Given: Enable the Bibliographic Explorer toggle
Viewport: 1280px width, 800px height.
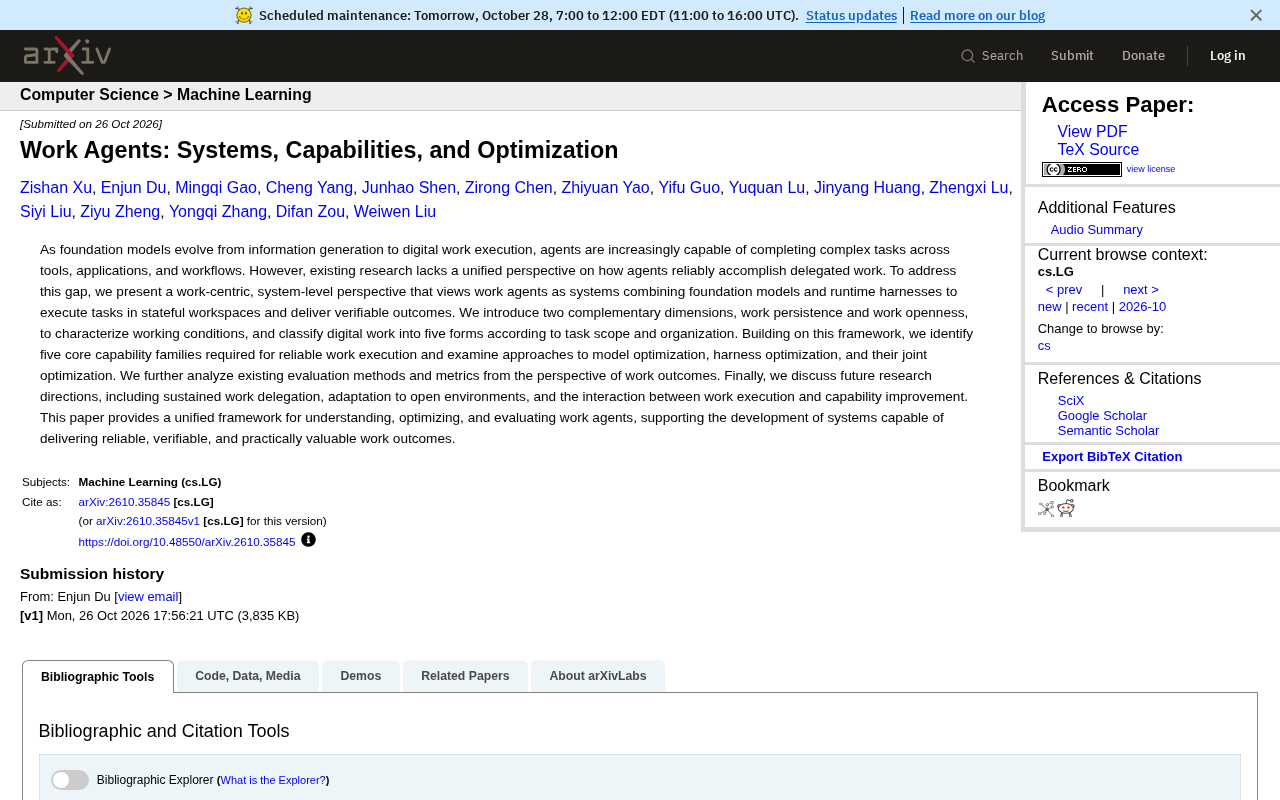Looking at the screenshot, I should tap(70, 780).
